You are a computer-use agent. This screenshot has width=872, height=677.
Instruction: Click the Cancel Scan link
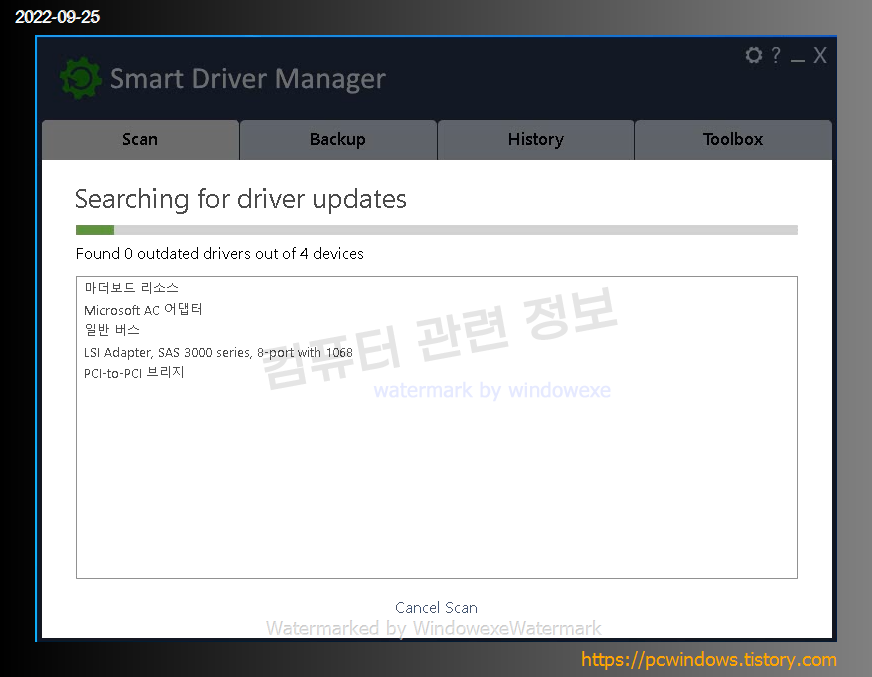click(x=436, y=607)
